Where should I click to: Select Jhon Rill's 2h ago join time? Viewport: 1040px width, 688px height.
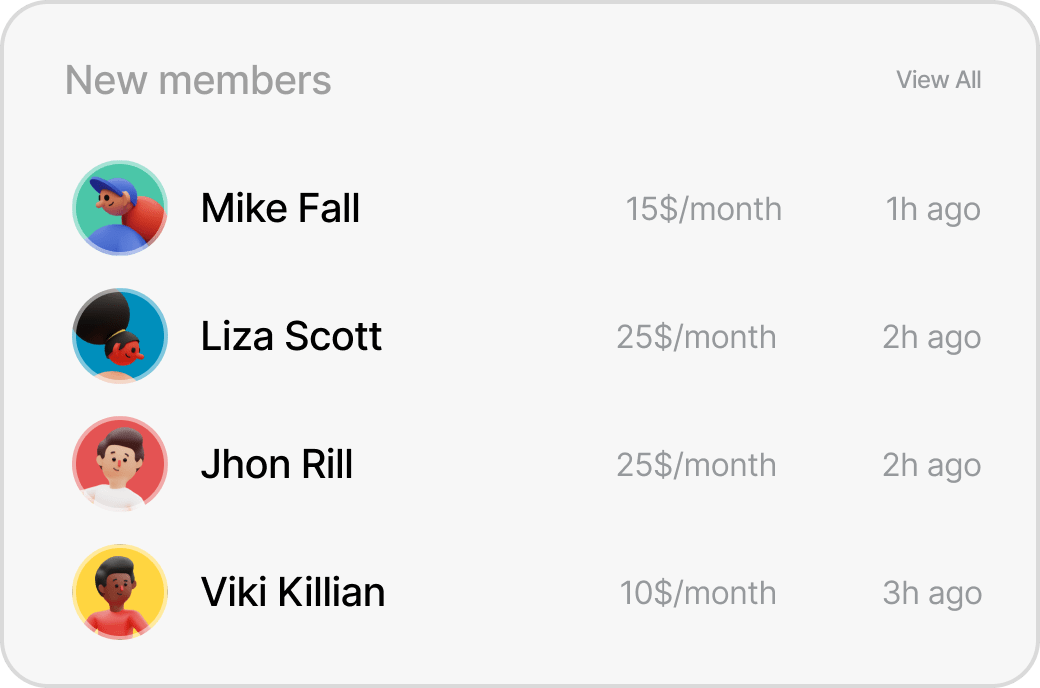pyautogui.click(x=931, y=466)
